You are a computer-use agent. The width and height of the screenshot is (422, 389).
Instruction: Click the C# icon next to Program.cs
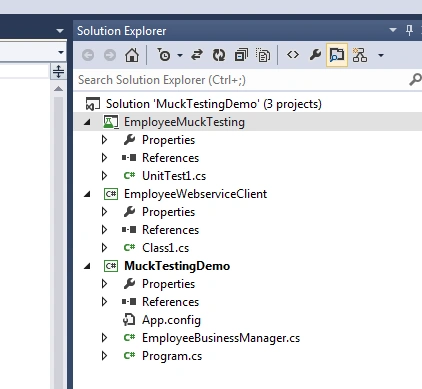[129, 355]
